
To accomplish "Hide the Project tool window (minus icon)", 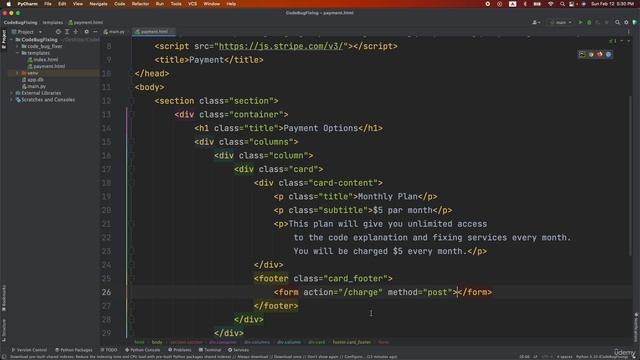I will click(95, 31).
